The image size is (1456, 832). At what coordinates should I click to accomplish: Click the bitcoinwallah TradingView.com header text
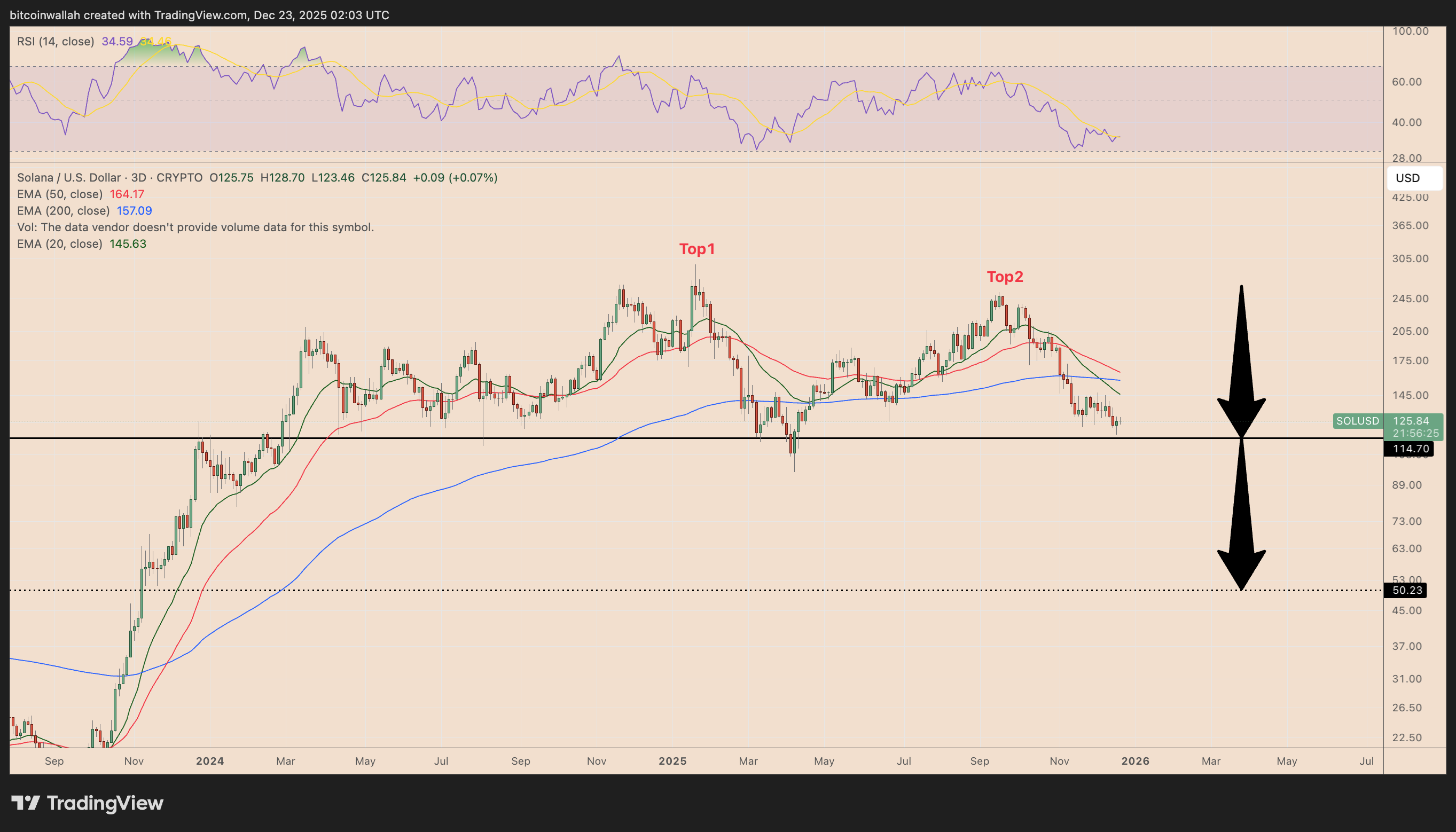click(x=199, y=15)
